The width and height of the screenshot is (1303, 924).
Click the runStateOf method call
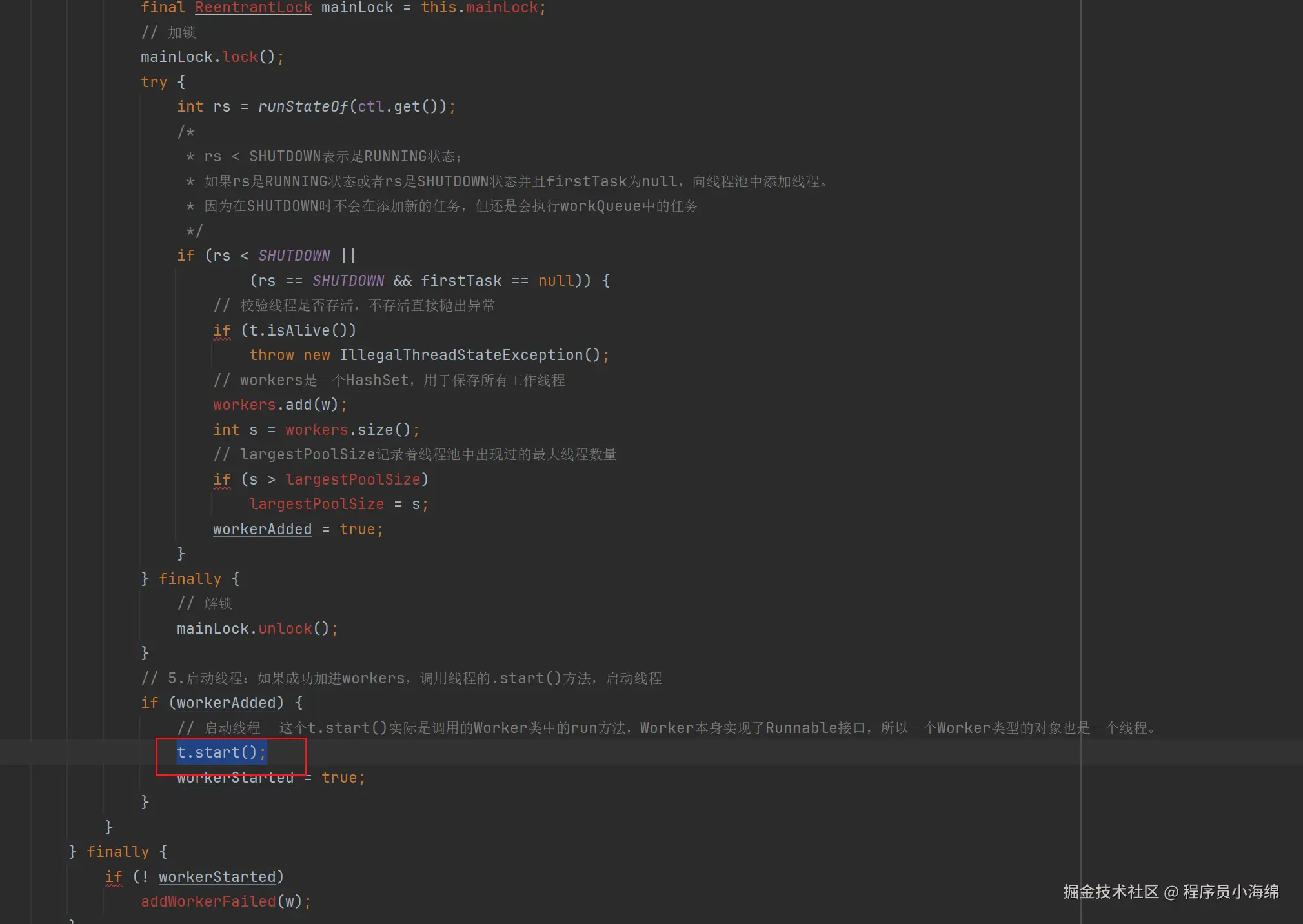coord(303,107)
